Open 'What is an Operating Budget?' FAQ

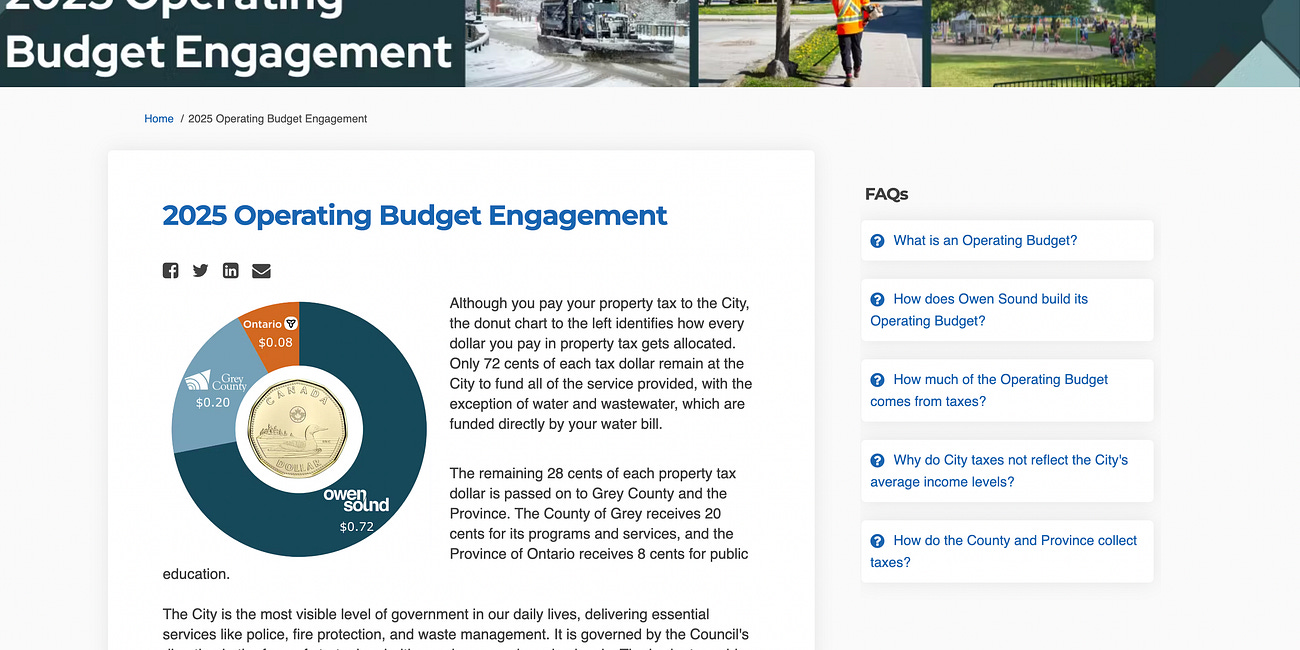tap(985, 240)
